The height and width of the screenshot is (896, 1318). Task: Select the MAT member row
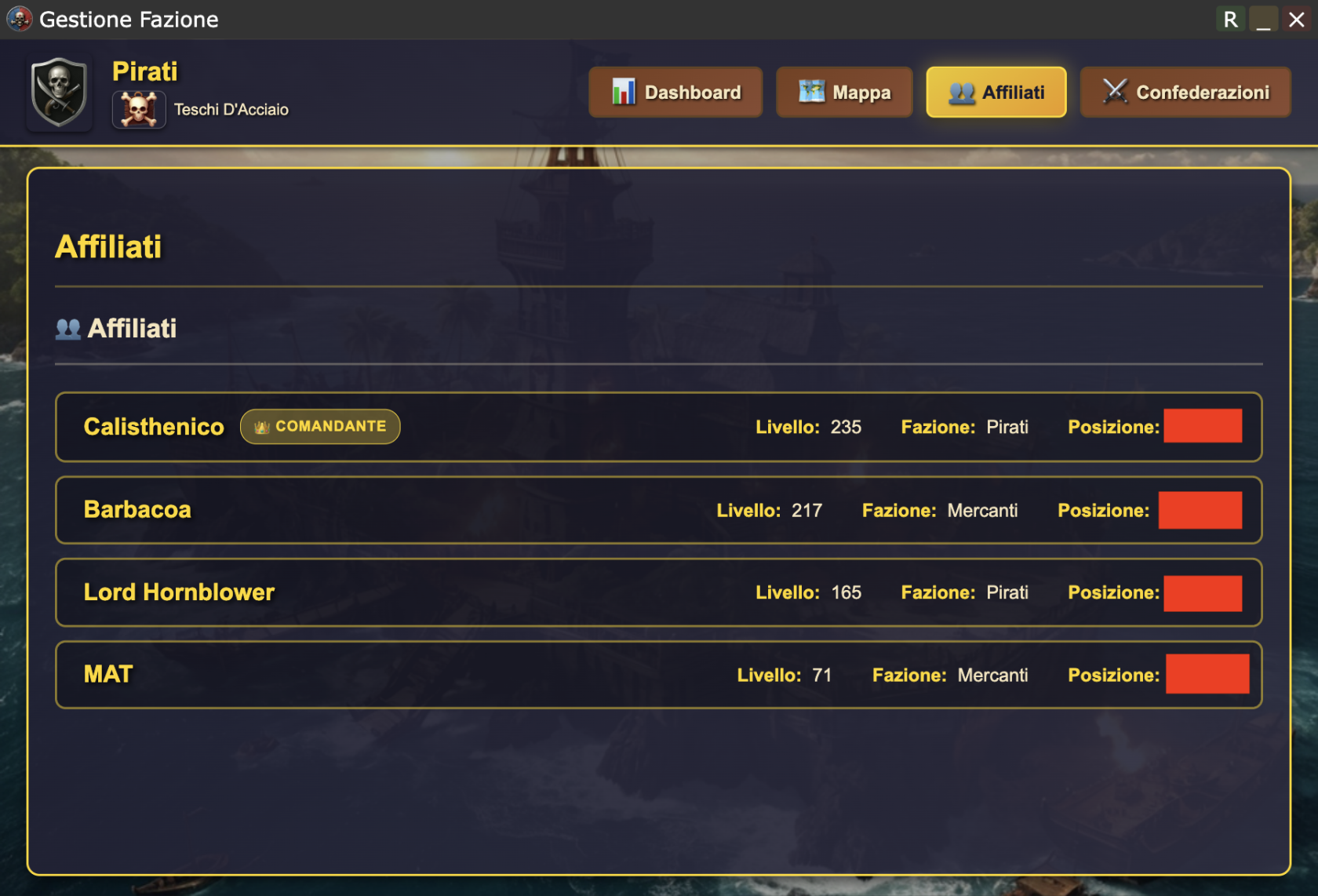(x=659, y=675)
